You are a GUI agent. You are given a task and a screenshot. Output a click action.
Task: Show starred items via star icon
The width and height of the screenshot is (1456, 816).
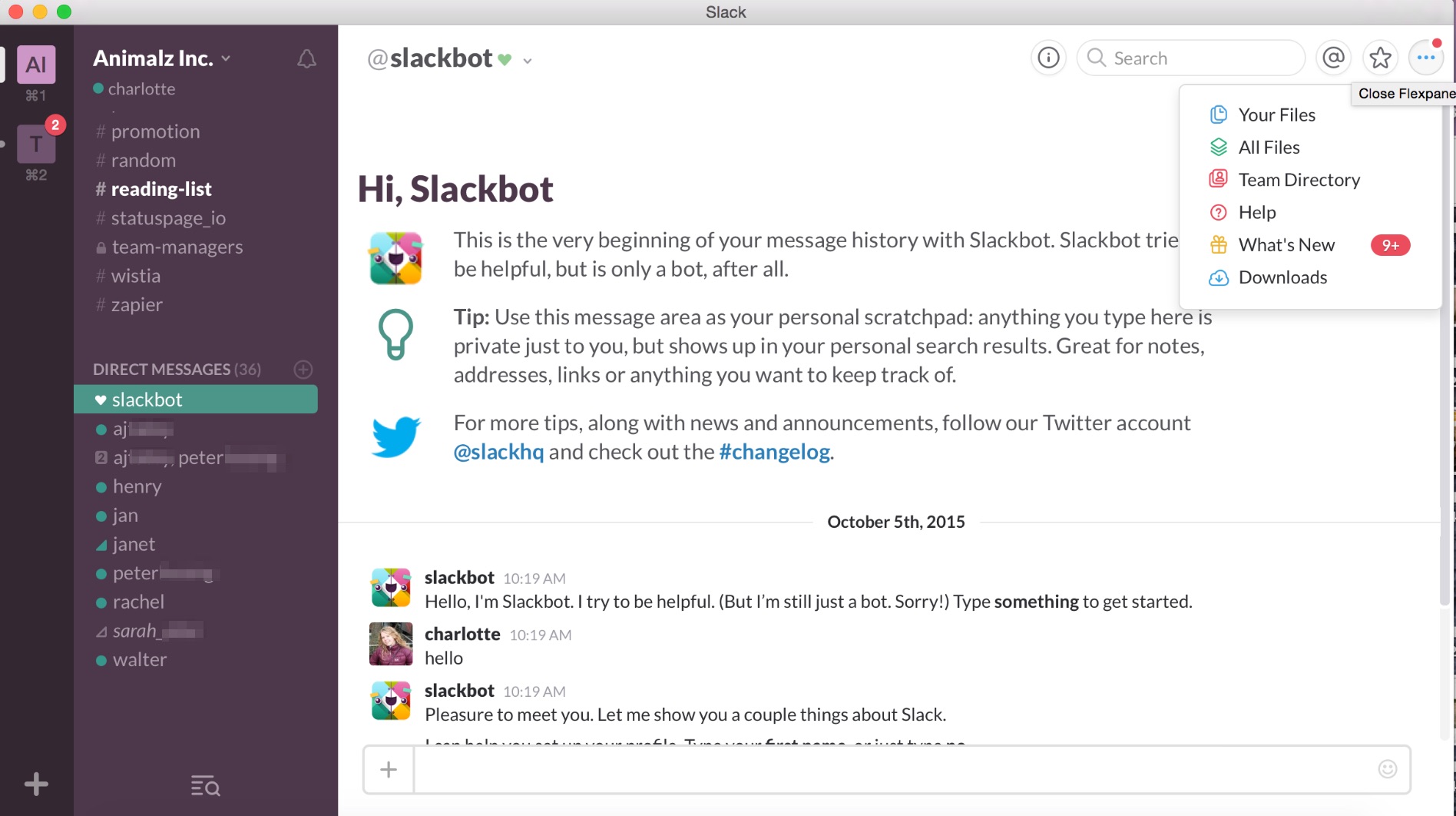click(x=1380, y=58)
